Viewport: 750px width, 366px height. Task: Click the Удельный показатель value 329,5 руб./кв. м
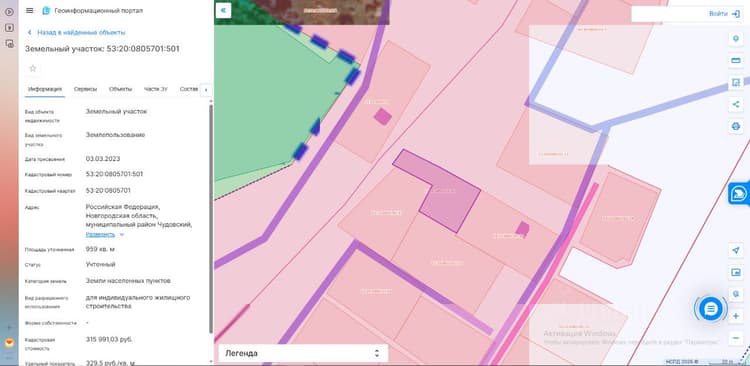tap(110, 363)
